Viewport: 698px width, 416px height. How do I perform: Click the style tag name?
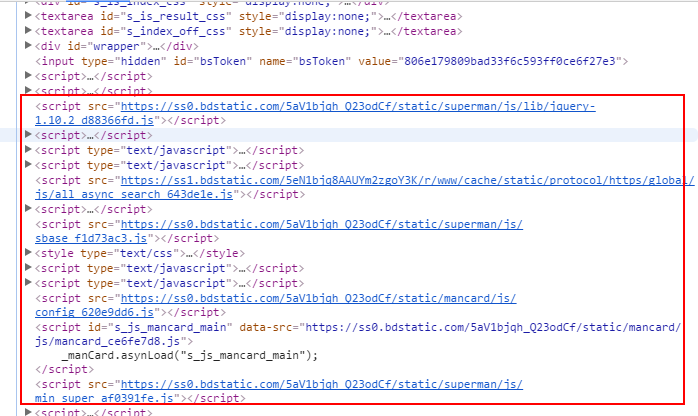click(57, 253)
